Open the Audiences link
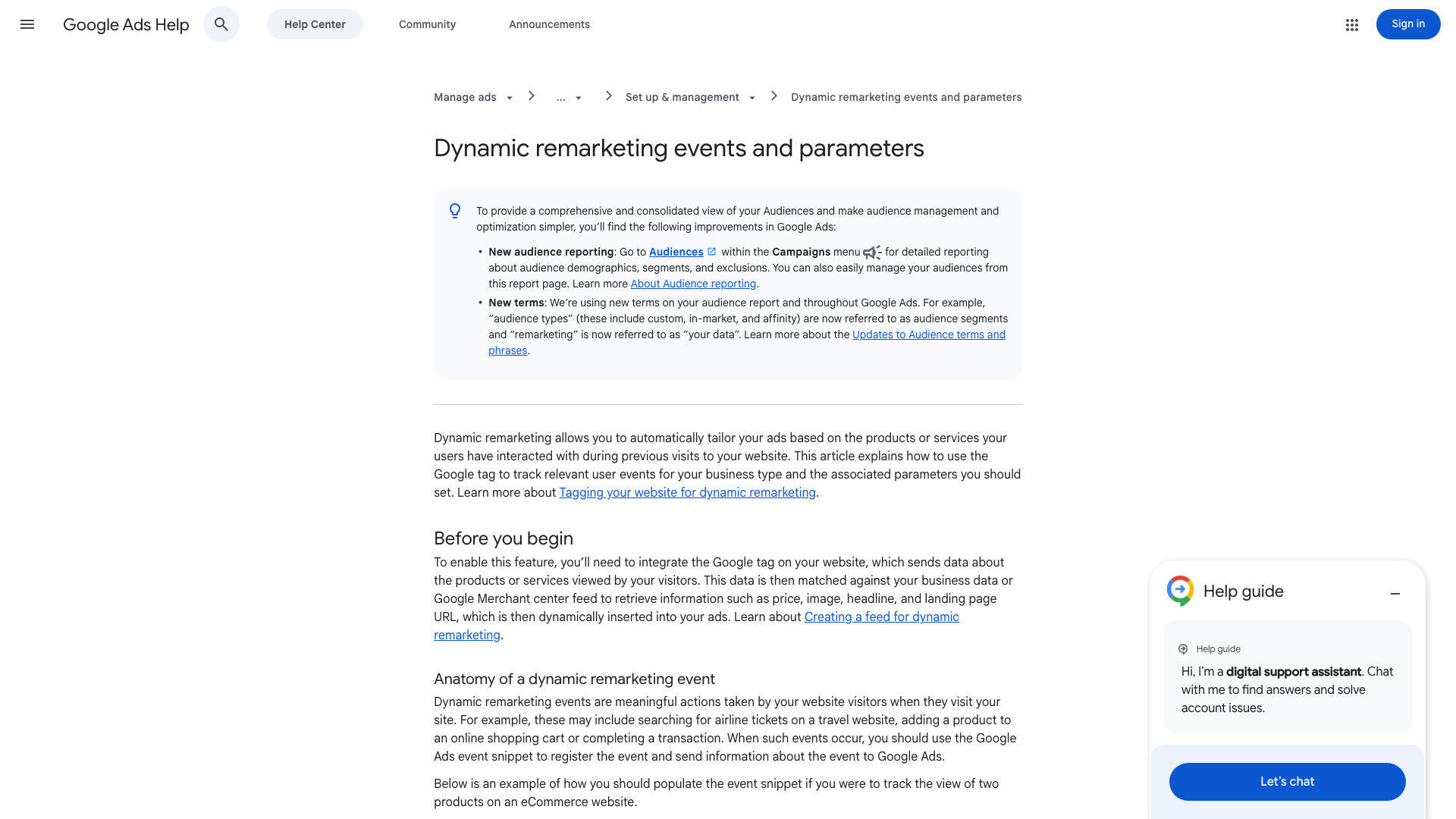This screenshot has height=819, width=1456. click(676, 252)
